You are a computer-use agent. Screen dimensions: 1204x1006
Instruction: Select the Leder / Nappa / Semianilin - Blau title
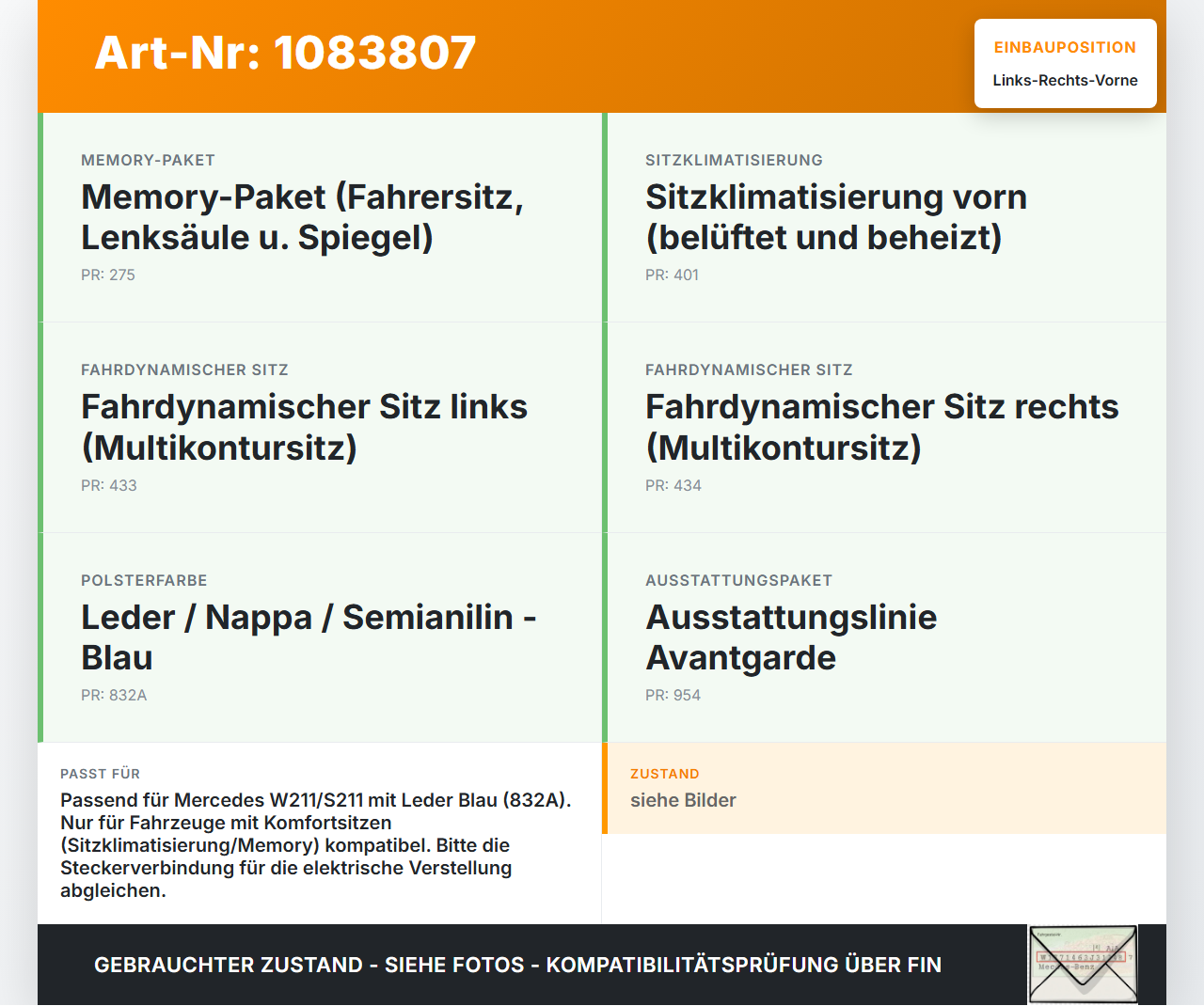pos(309,637)
